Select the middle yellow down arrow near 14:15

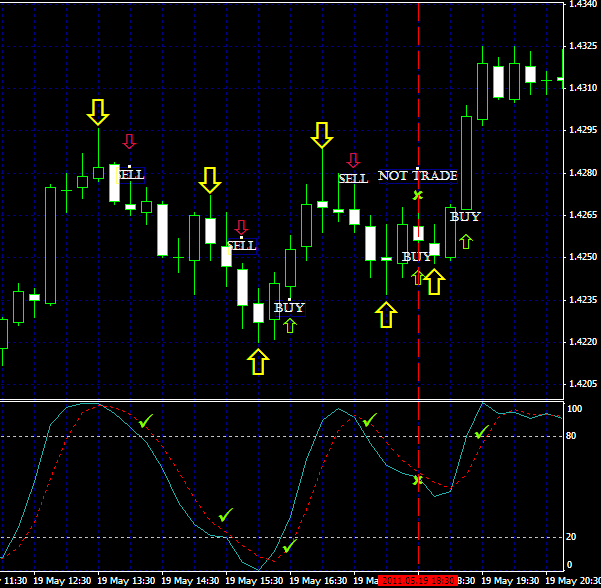(210, 180)
